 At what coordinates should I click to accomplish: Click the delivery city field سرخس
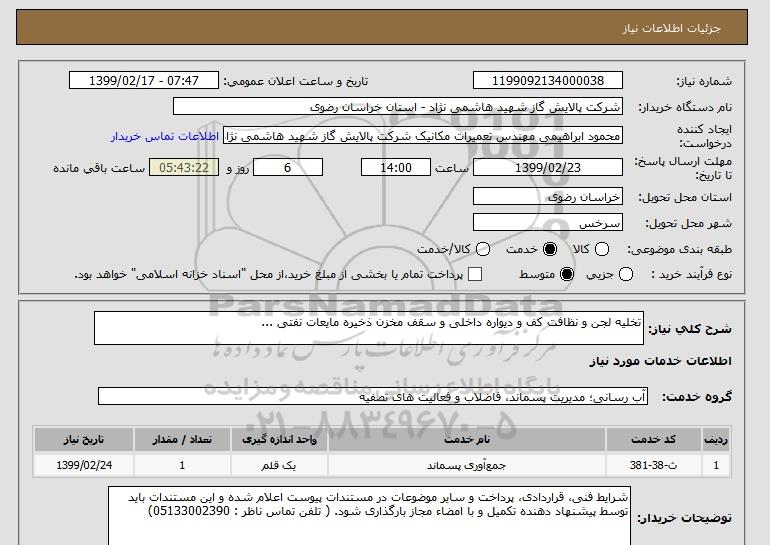pyautogui.click(x=548, y=222)
